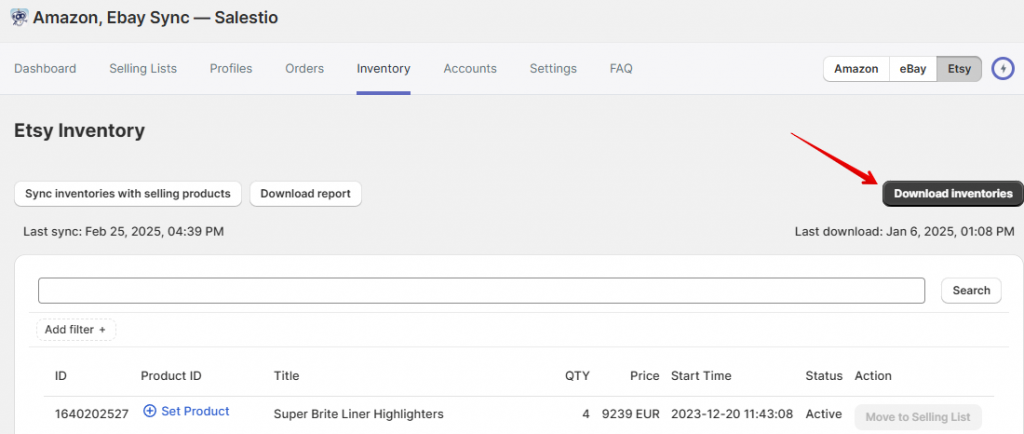This screenshot has width=1024, height=434.
Task: Click the Move to Selling List button
Action: coord(918,417)
